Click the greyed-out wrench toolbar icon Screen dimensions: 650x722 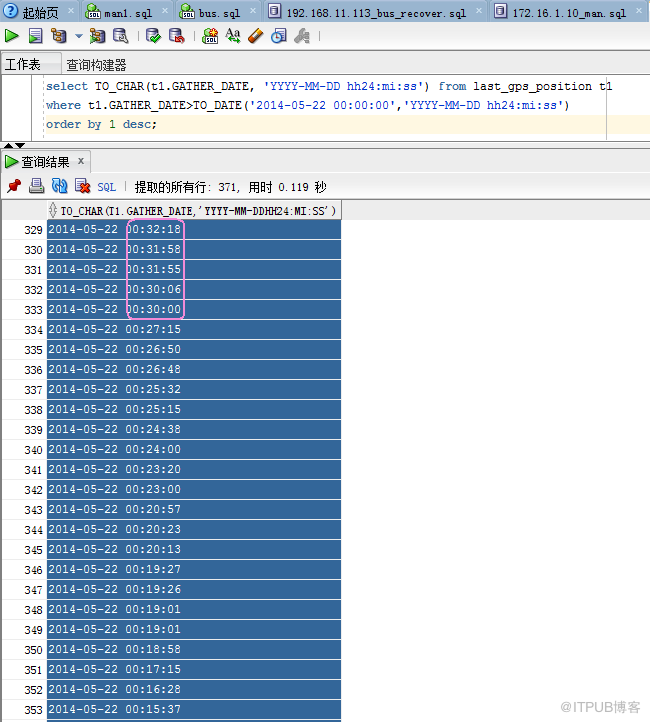302,35
